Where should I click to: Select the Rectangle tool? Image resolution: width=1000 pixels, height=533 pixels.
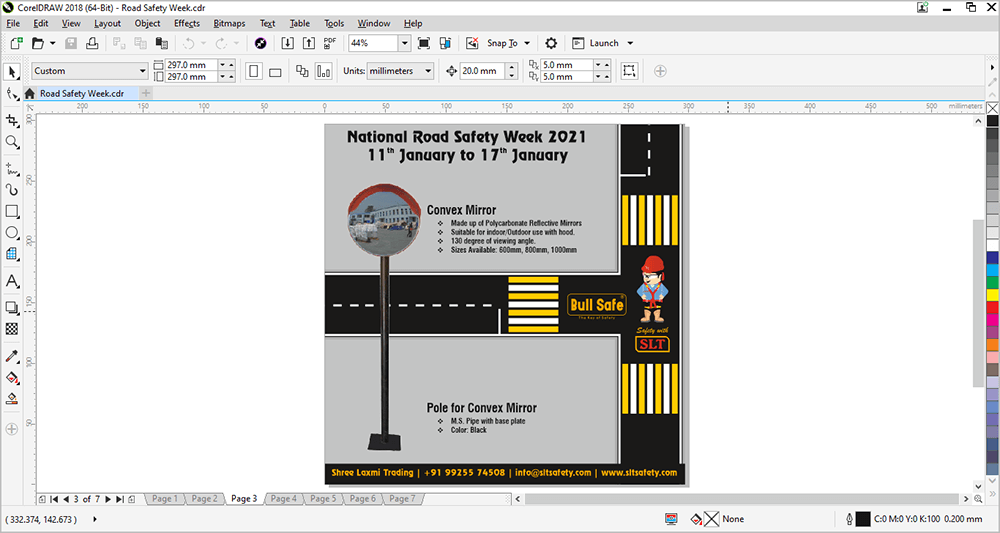[x=11, y=211]
